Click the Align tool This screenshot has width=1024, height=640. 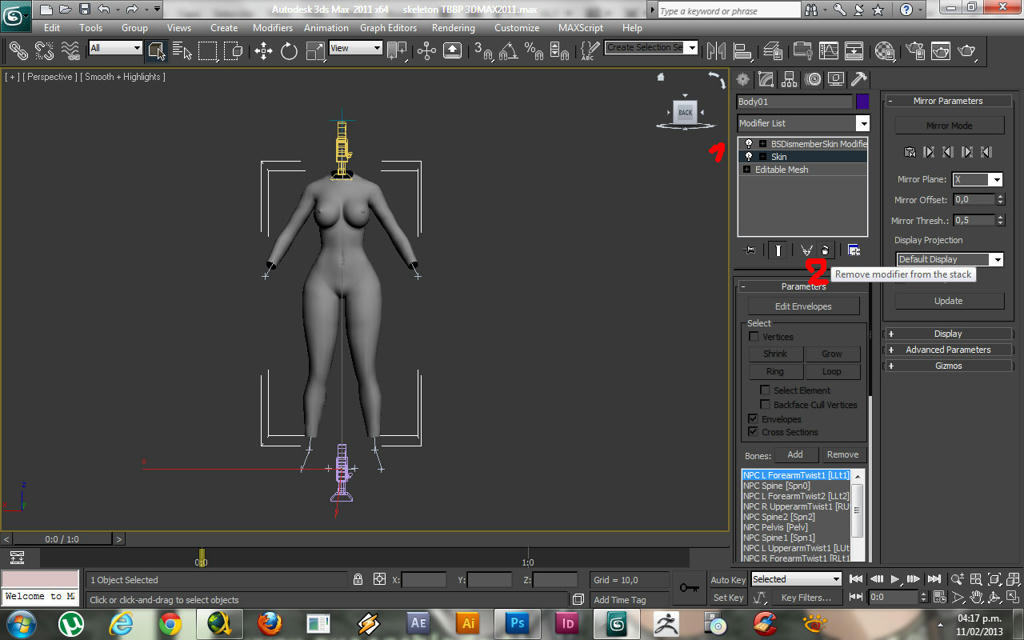[x=742, y=51]
